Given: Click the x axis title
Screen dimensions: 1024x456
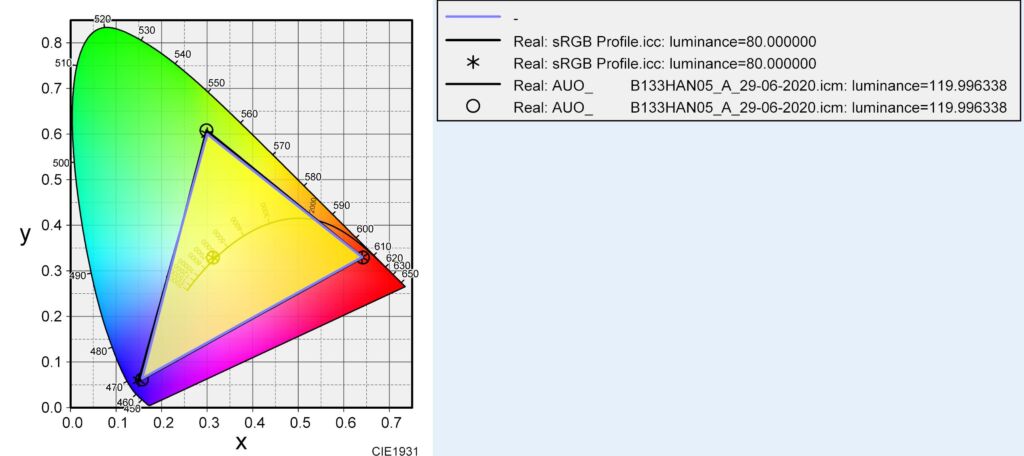Looking at the screenshot, I should coord(242,442).
